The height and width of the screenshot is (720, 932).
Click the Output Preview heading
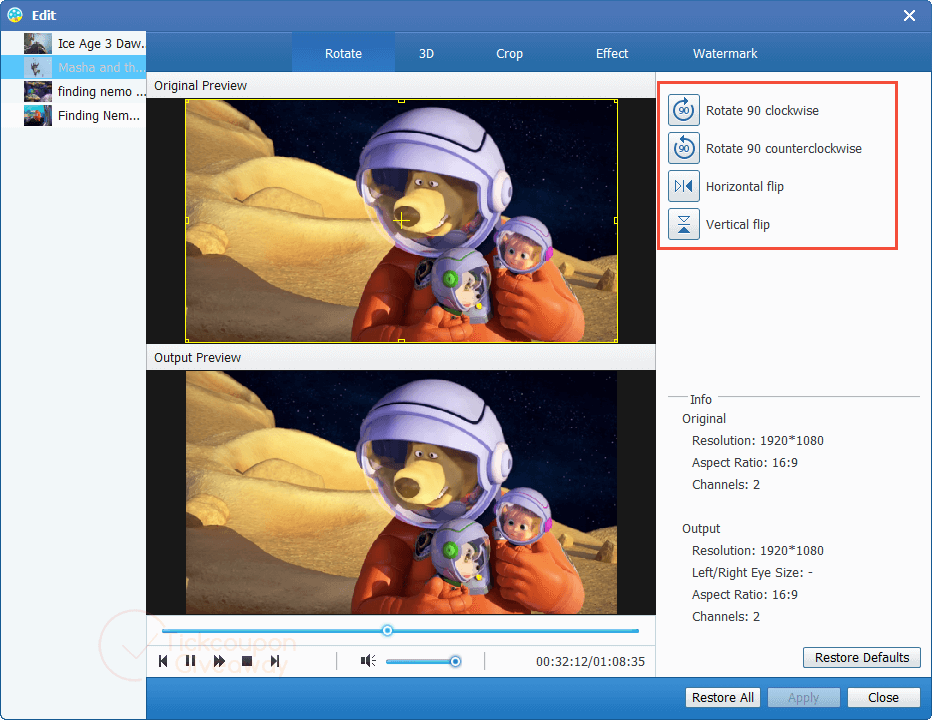pos(197,358)
